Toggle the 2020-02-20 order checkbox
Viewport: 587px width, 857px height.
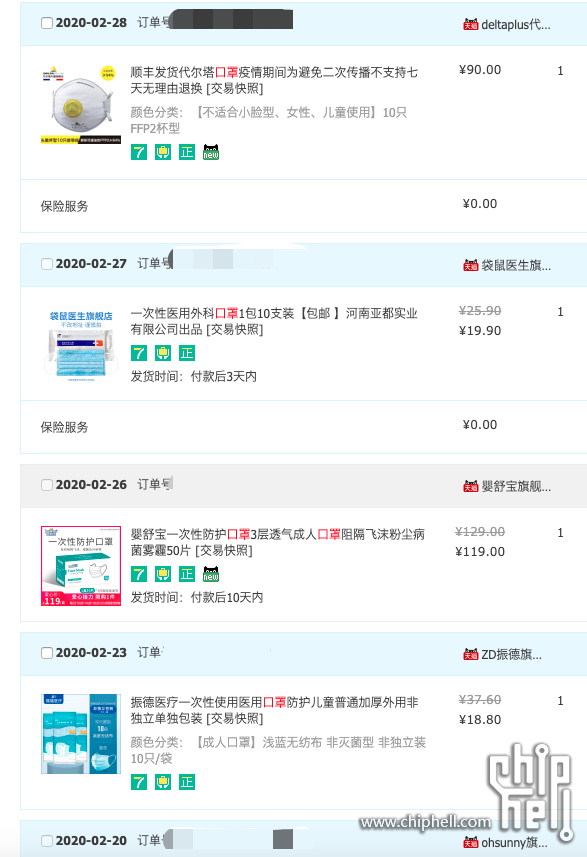[x=47, y=841]
